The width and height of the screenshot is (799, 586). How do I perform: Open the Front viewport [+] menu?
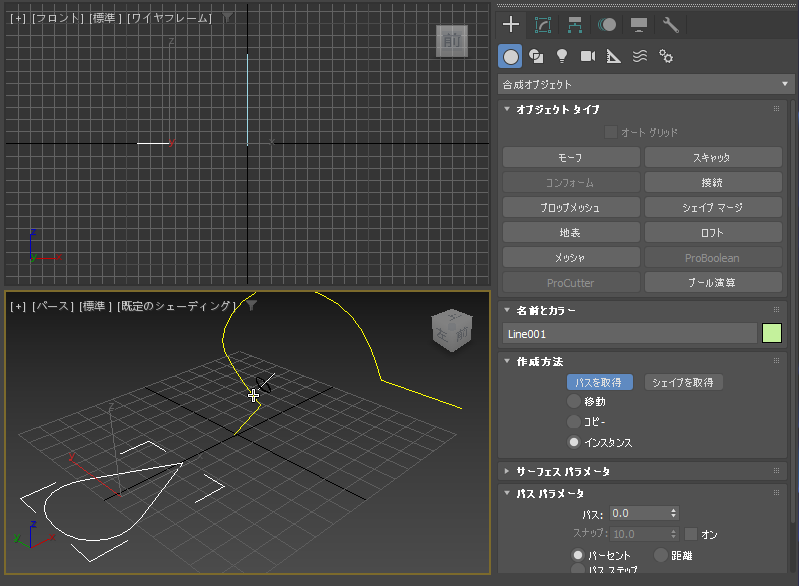[18, 18]
